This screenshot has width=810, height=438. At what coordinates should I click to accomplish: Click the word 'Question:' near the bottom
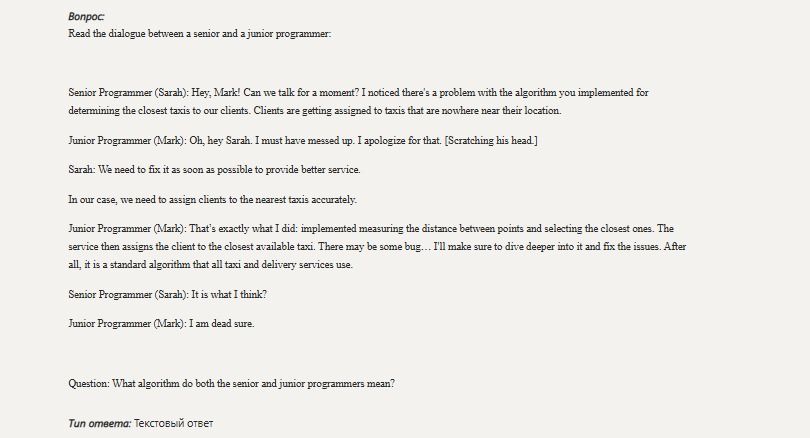tap(89, 384)
